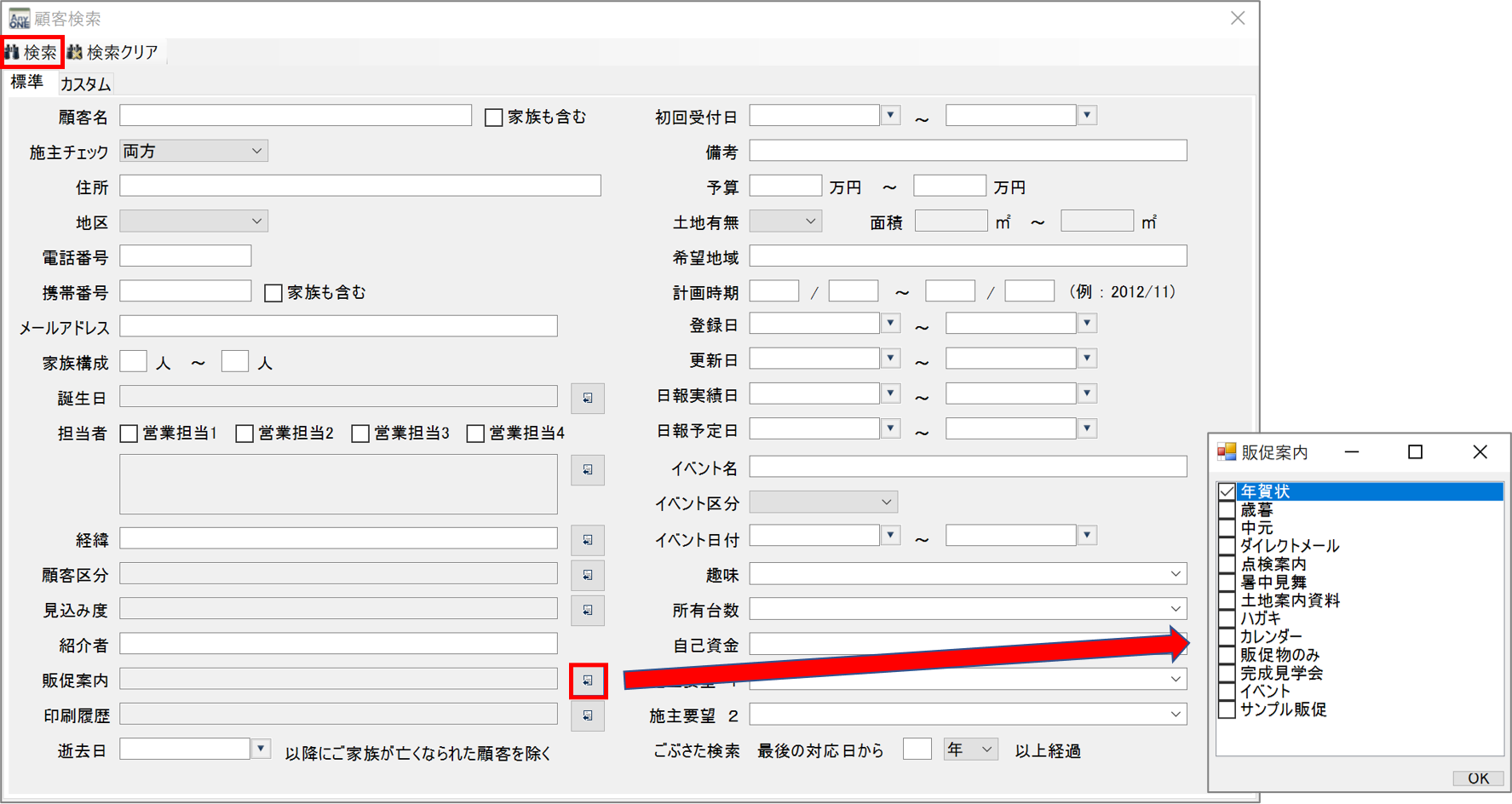Open the 地区 dropdown list

click(x=193, y=221)
